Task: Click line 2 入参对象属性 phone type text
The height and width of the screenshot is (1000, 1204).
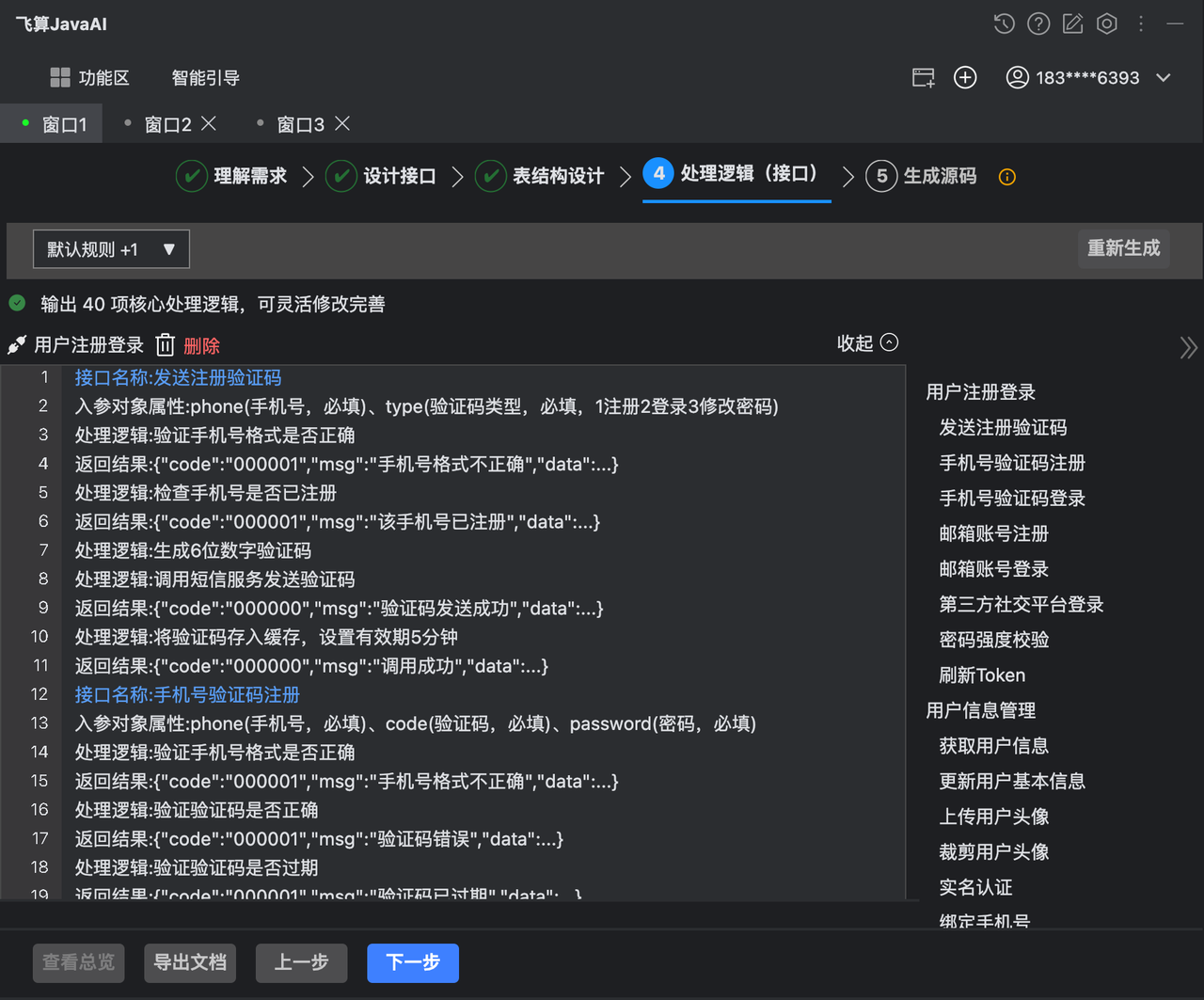Action: point(426,406)
